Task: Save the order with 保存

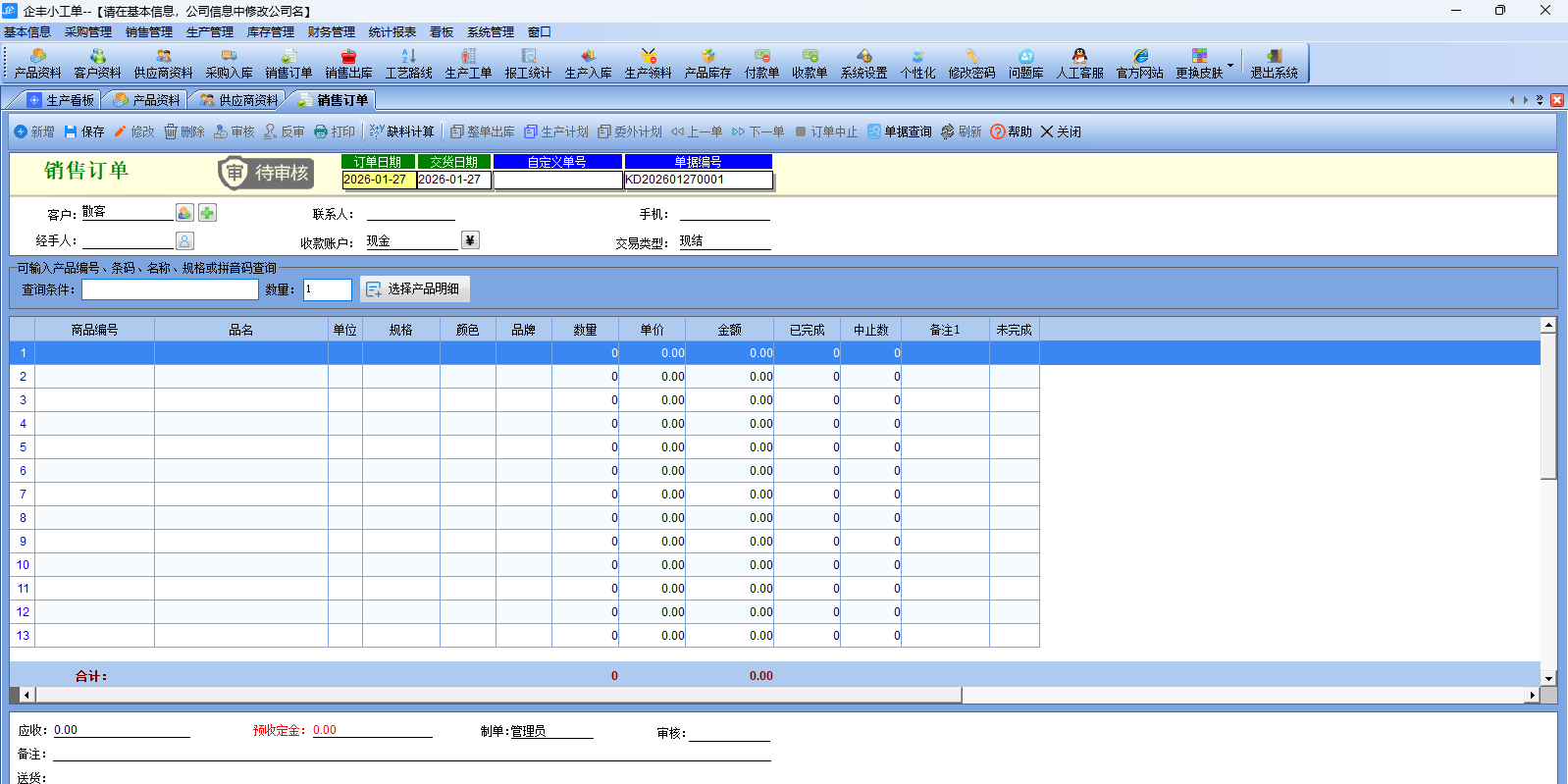Action: coord(84,131)
